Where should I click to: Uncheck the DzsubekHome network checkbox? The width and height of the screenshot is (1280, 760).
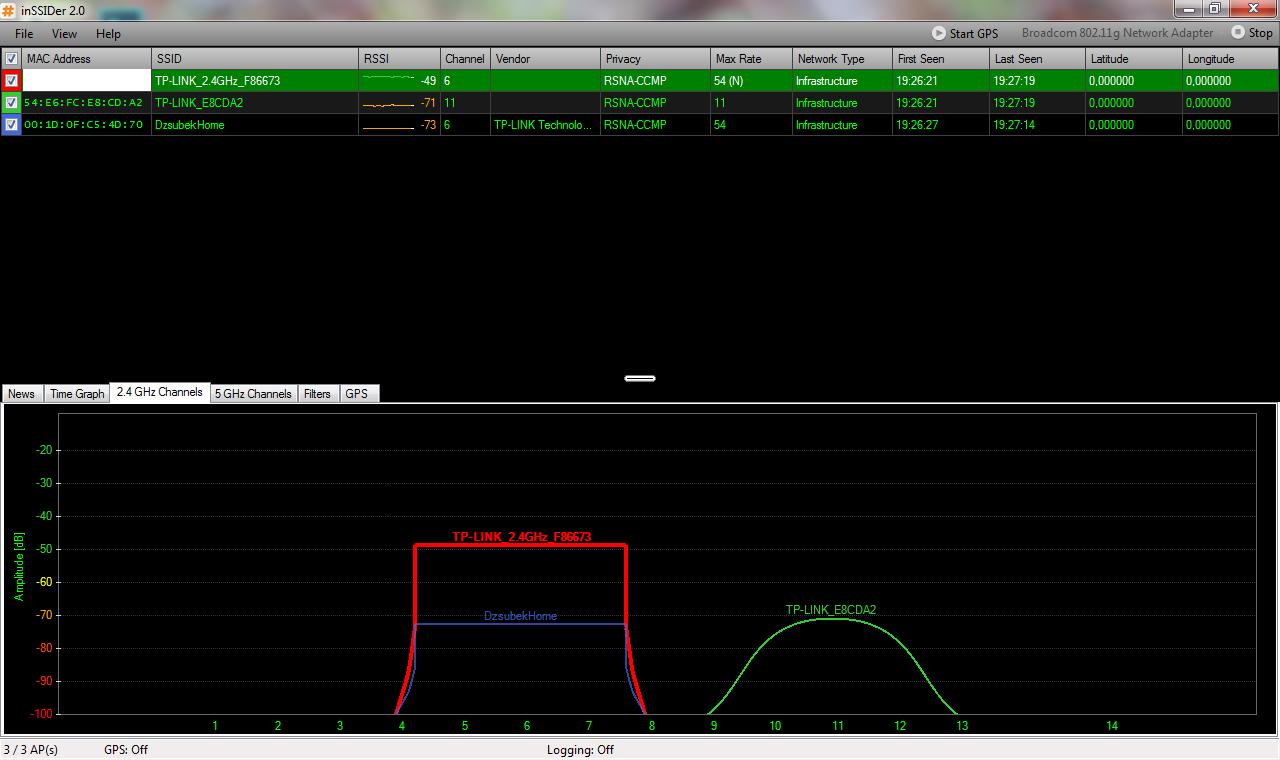11,125
